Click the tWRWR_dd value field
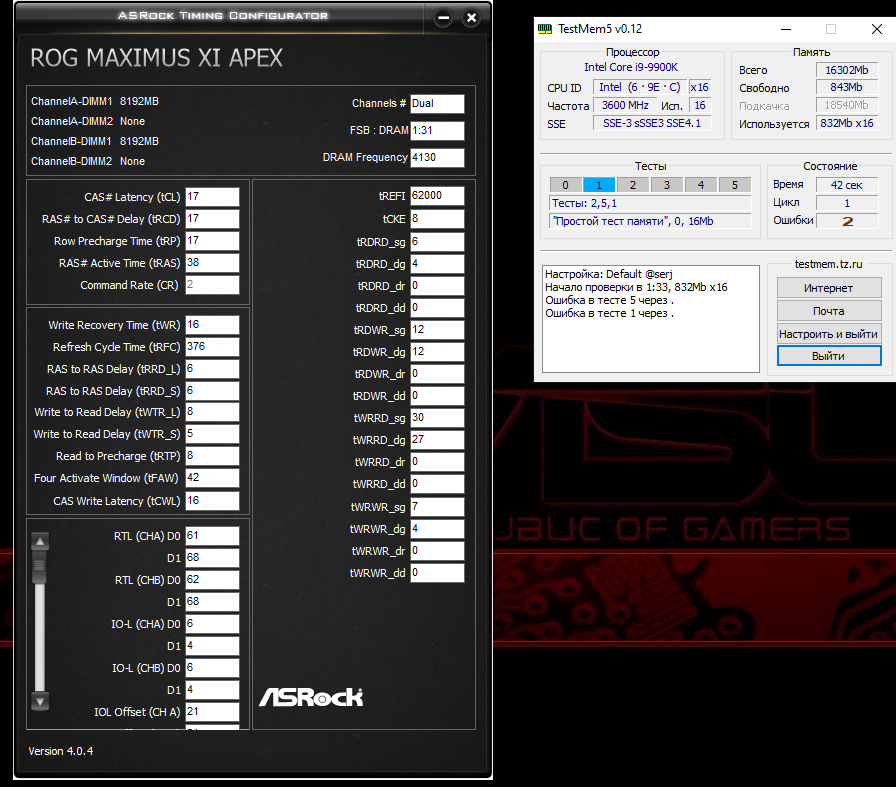Image resolution: width=896 pixels, height=787 pixels. point(437,573)
